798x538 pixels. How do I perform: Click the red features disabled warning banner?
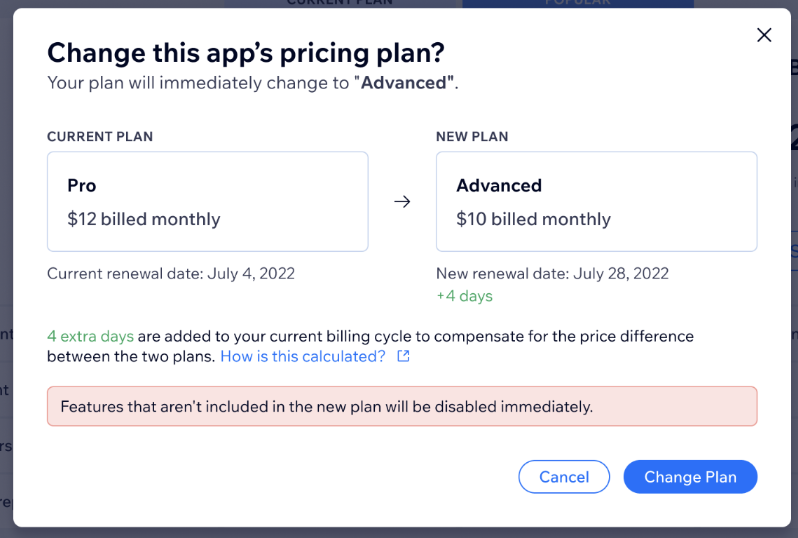[x=402, y=406]
